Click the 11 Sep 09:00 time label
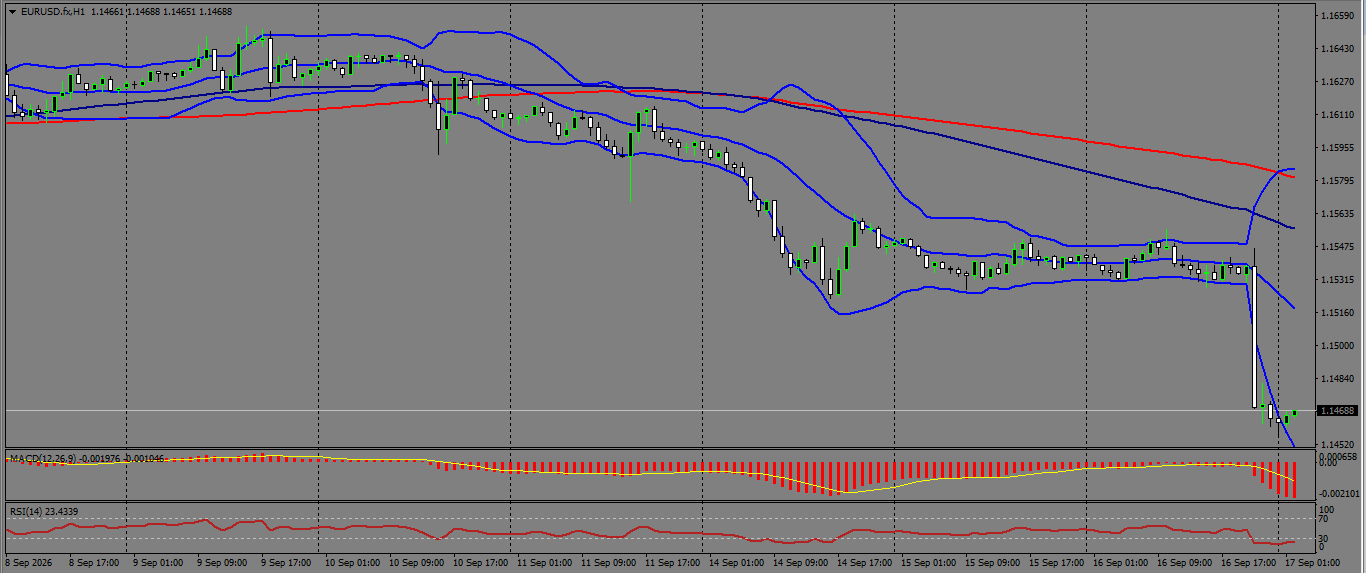 [x=608, y=563]
